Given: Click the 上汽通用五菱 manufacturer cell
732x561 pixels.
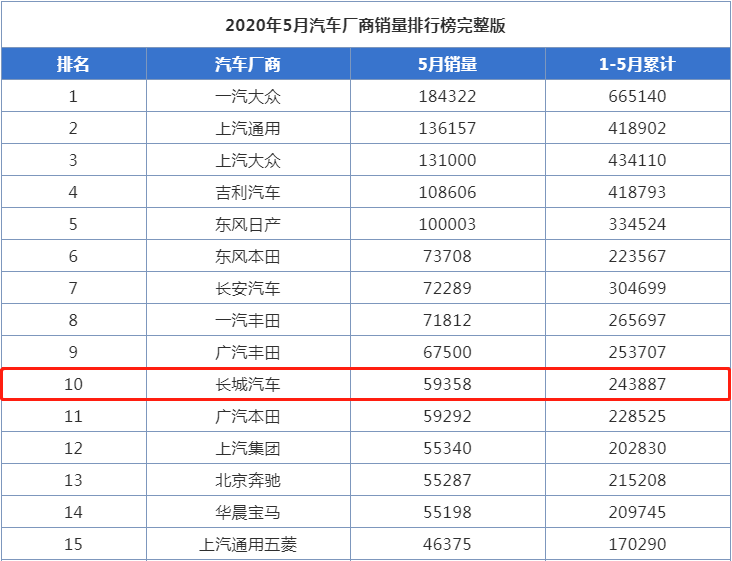Looking at the screenshot, I should pyautogui.click(x=248, y=545).
